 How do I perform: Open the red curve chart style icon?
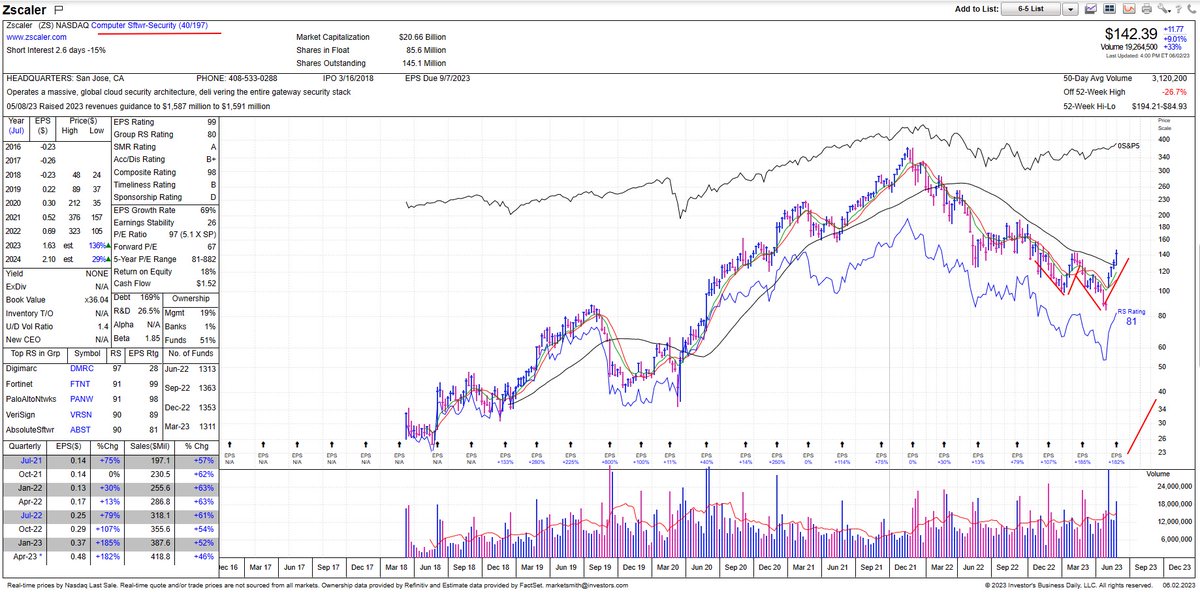(1129, 9)
